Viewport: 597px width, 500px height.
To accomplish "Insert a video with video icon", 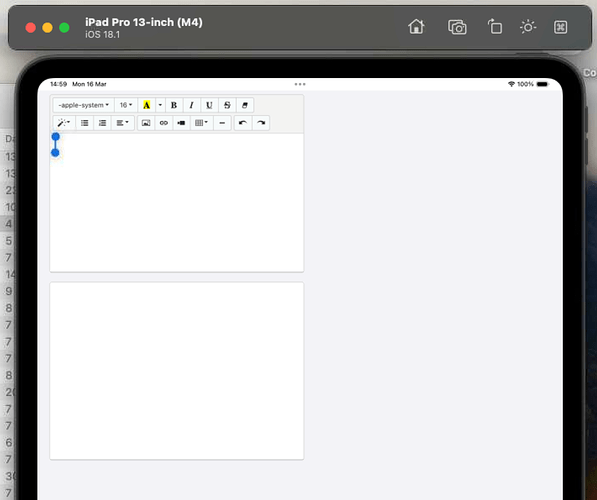I will 181,123.
